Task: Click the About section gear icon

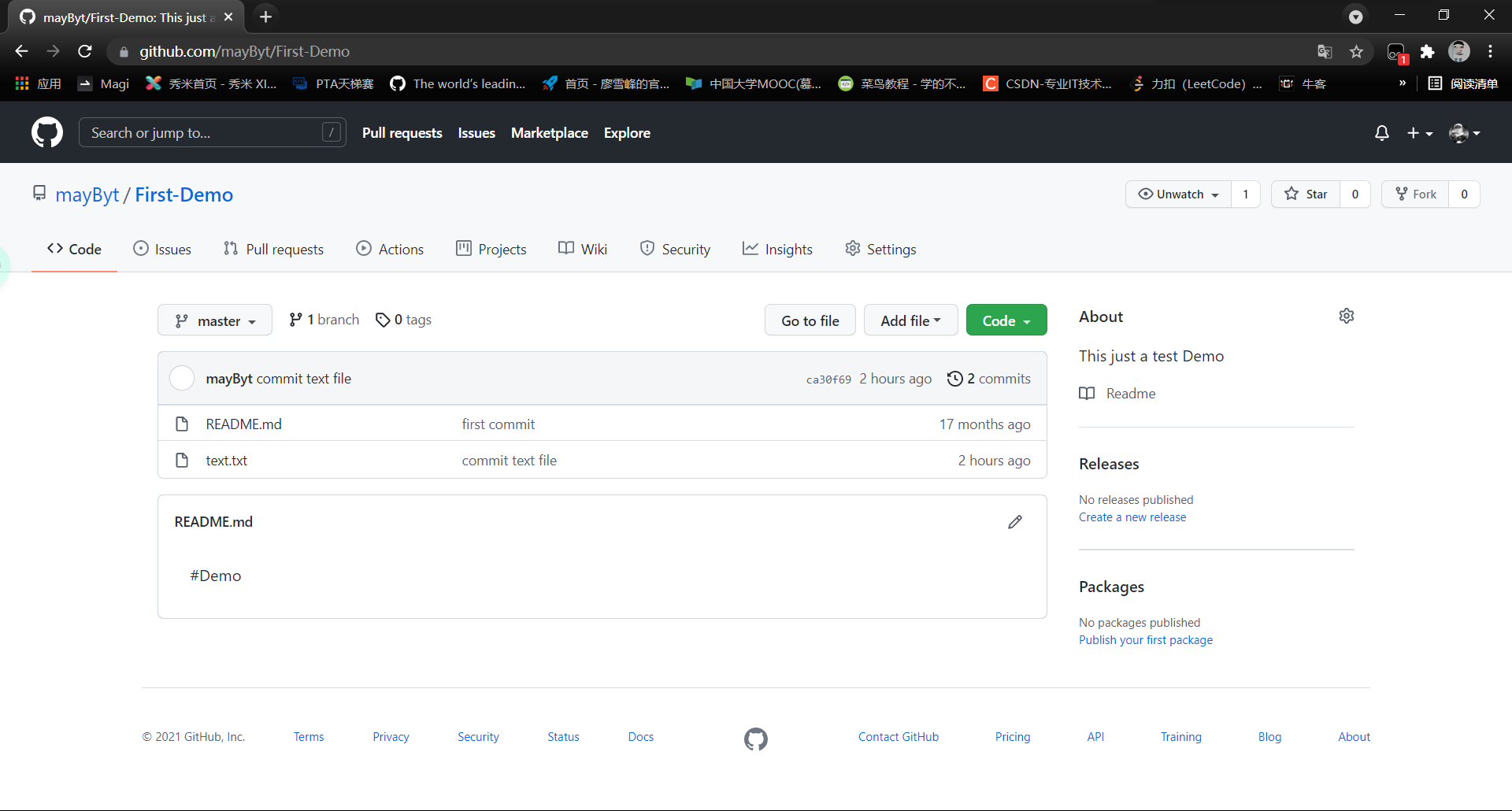Action: point(1347,316)
